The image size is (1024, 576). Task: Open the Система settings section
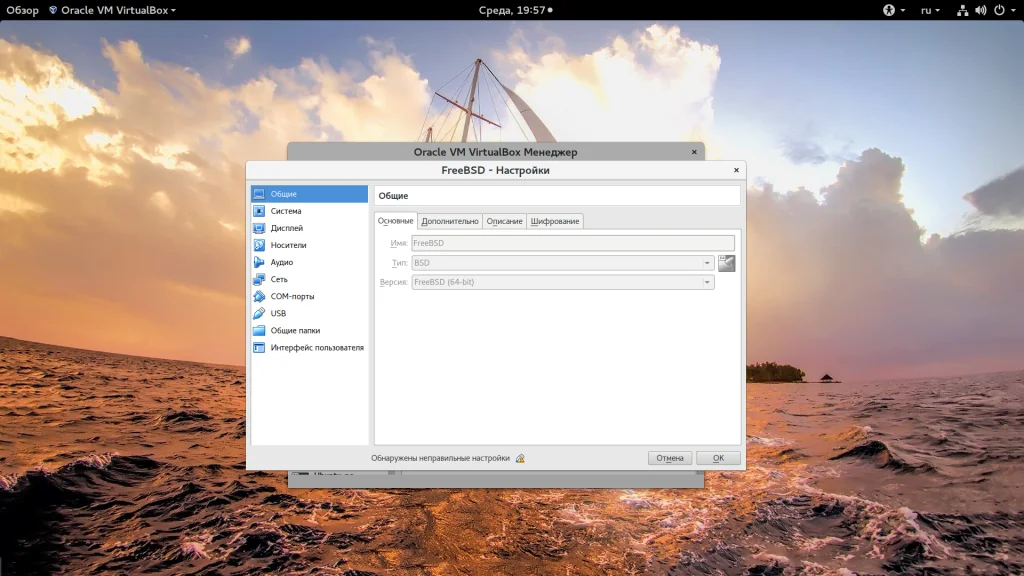[x=285, y=211]
